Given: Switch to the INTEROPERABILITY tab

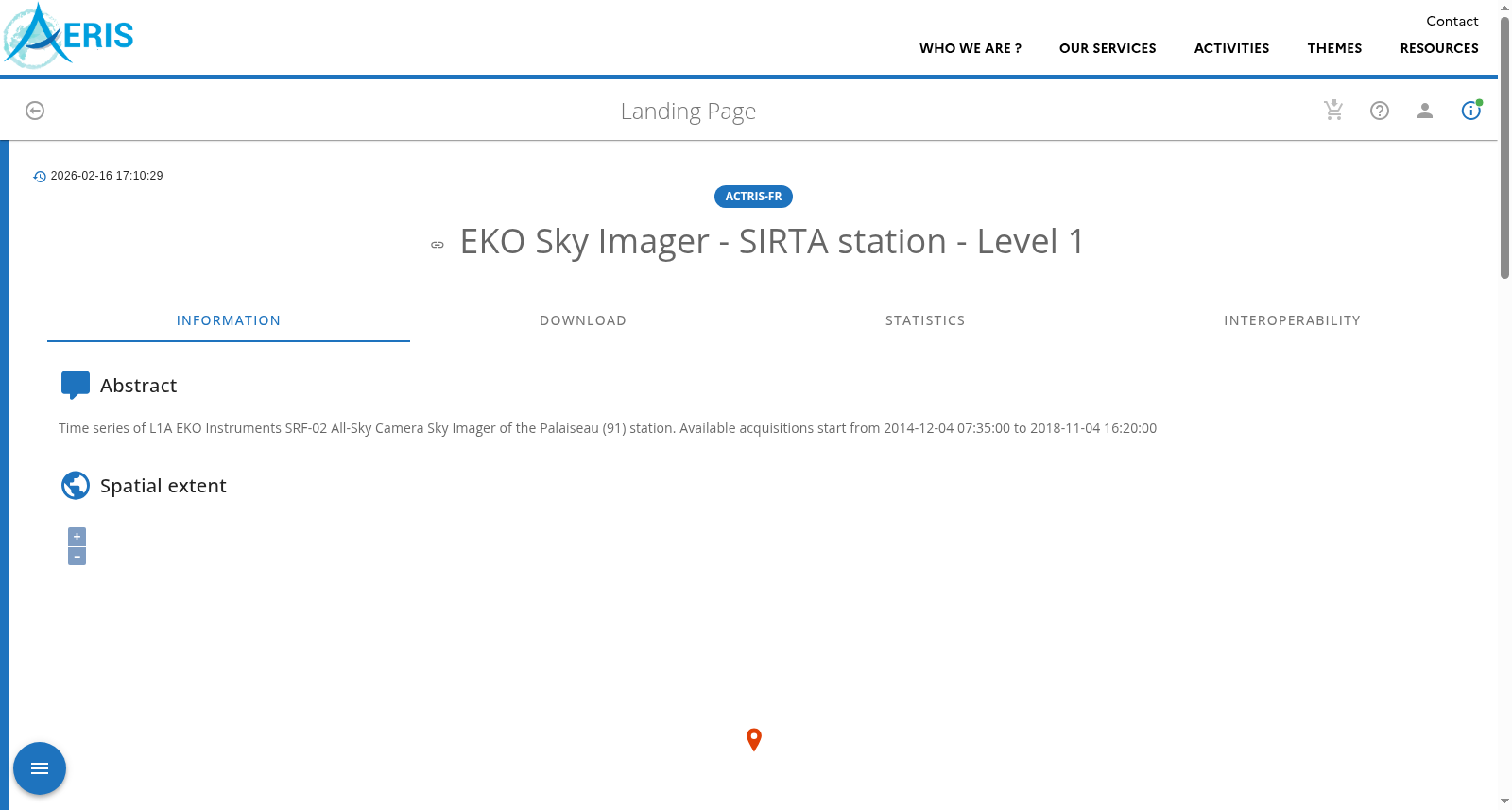Looking at the screenshot, I should (x=1292, y=320).
